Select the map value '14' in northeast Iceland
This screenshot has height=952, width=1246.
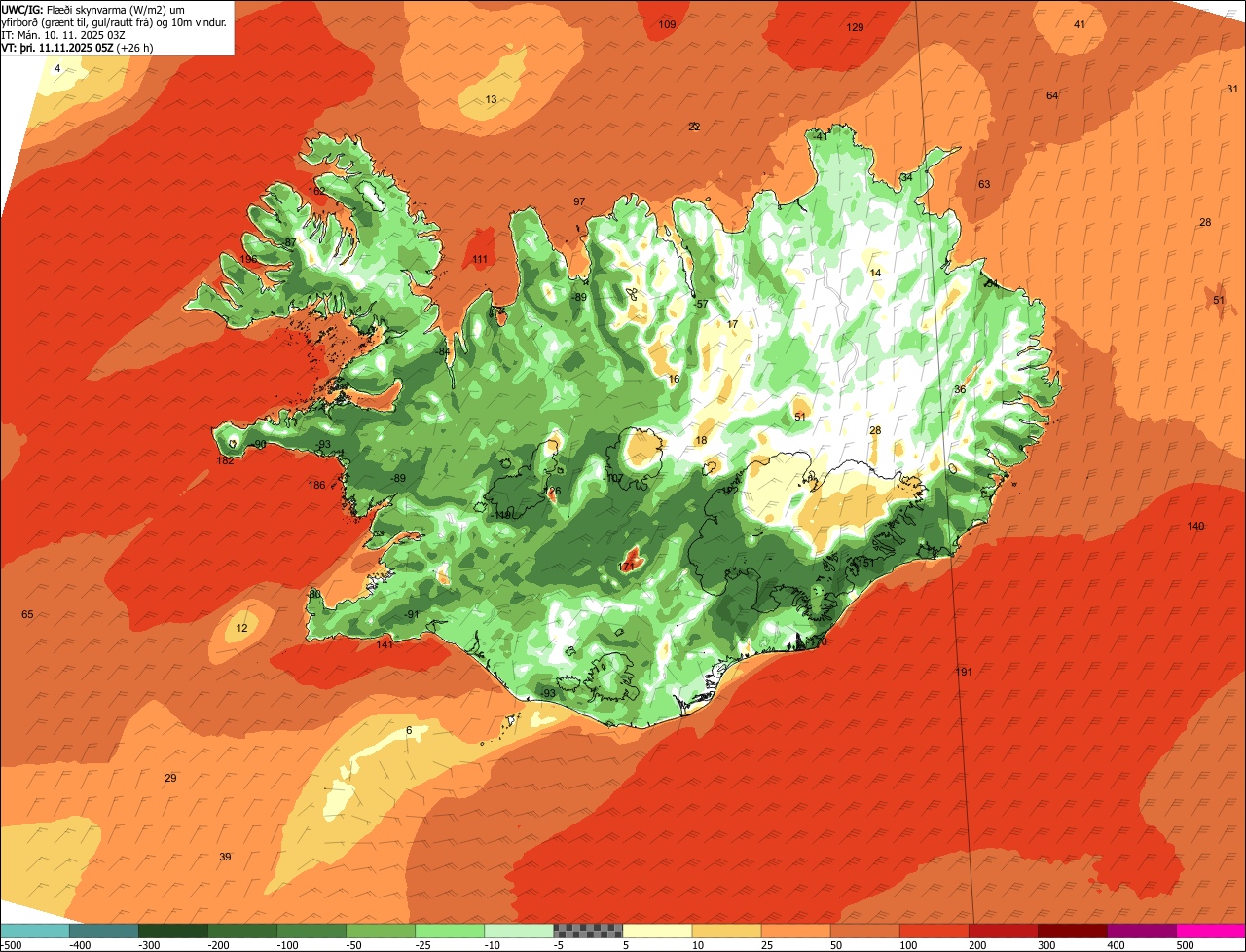[x=875, y=273]
